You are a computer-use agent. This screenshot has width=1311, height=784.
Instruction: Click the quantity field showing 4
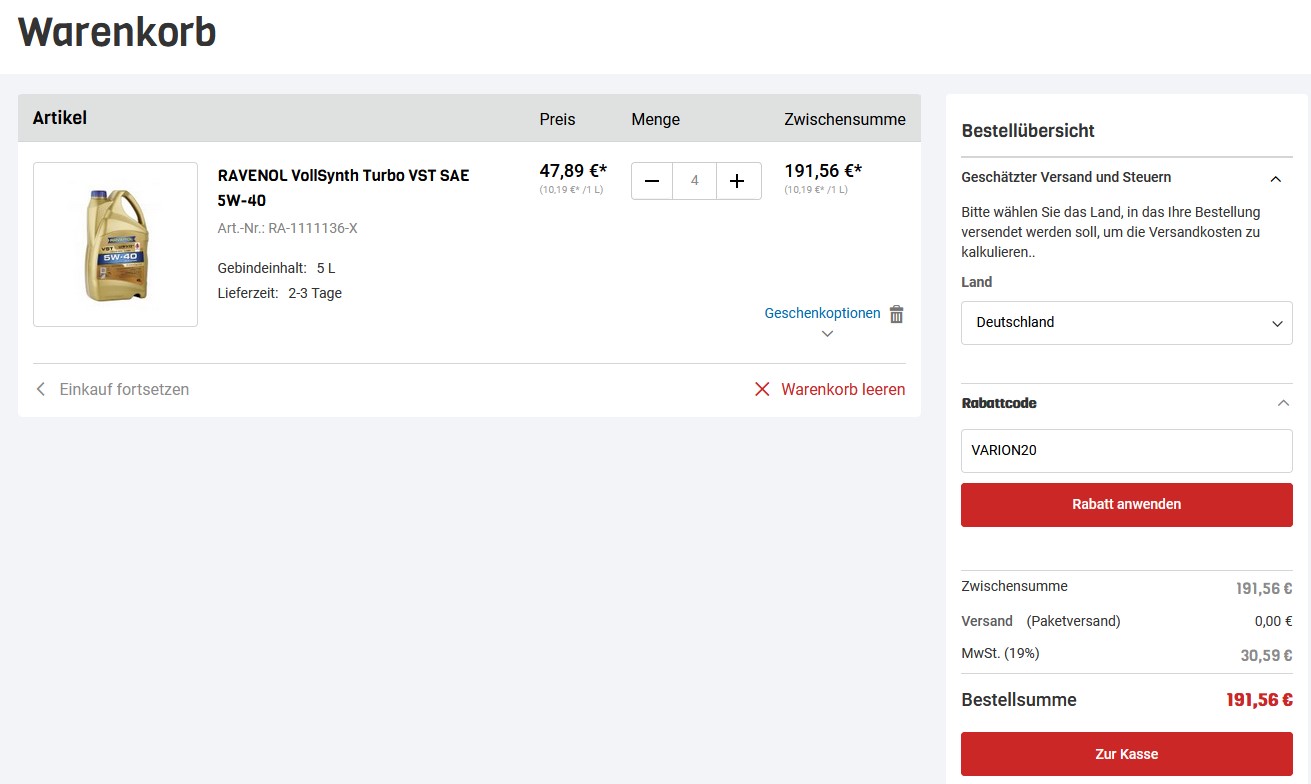point(695,181)
